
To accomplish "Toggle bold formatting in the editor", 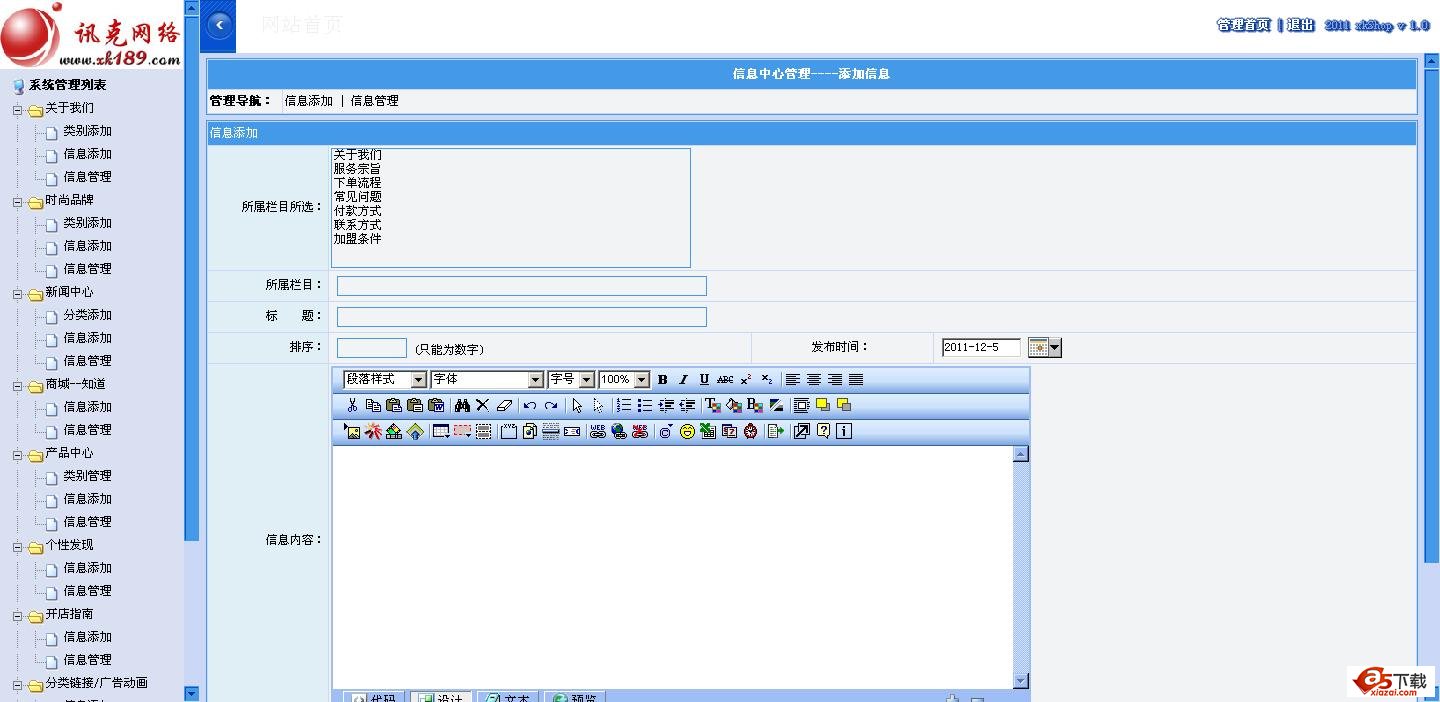I will [x=662, y=380].
